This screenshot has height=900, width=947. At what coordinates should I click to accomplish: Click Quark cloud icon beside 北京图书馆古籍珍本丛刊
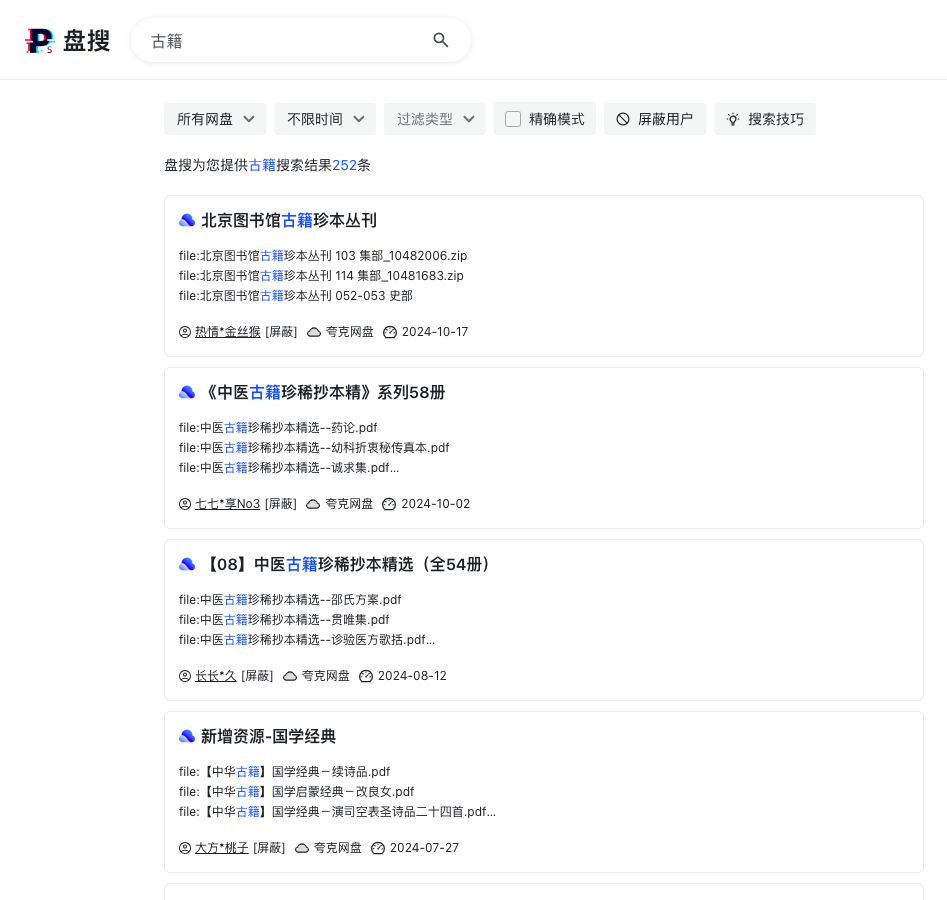point(187,220)
